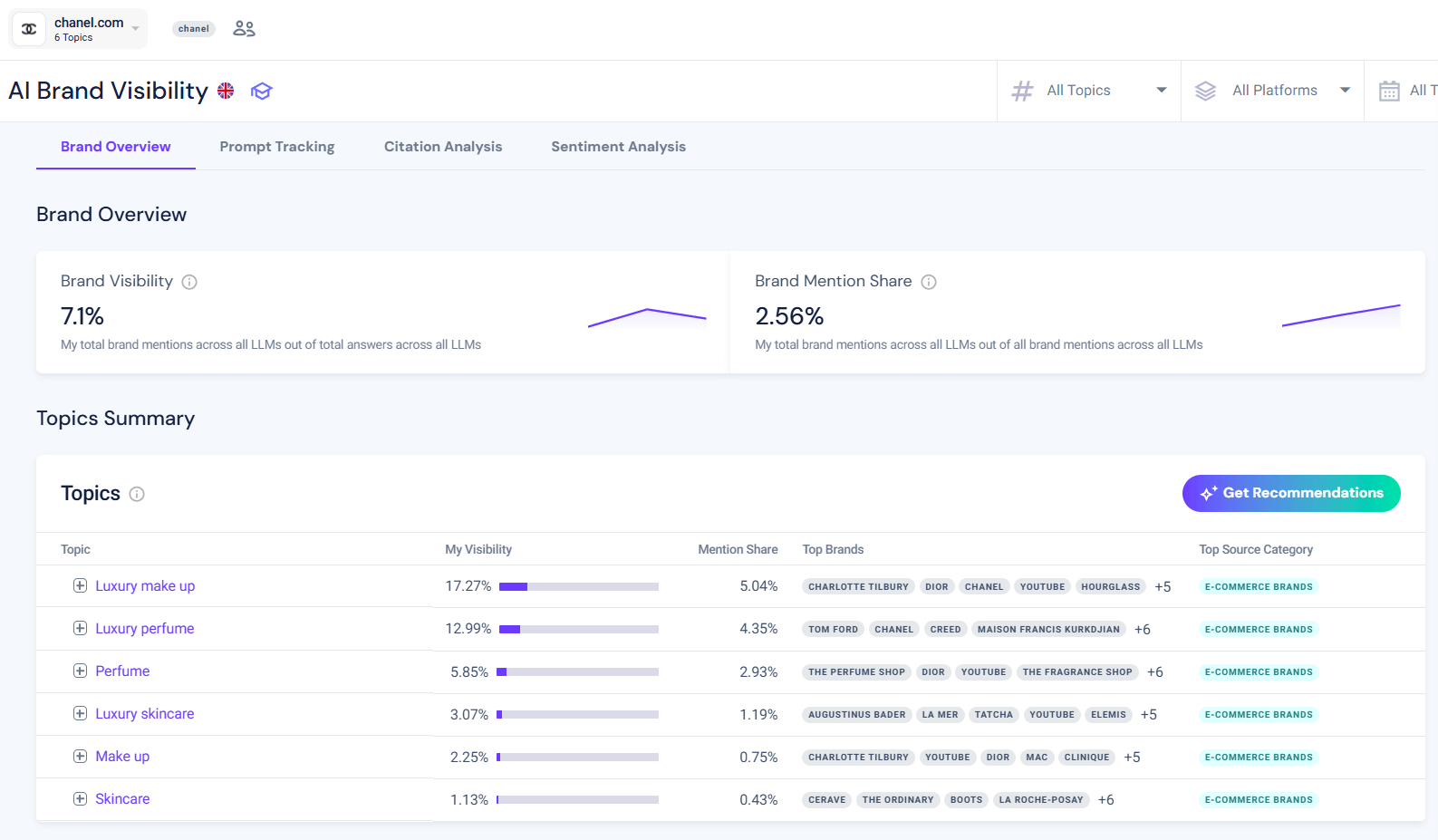Switch to the Sentiment Analysis tab
This screenshot has height=840, width=1438.
pyautogui.click(x=619, y=147)
